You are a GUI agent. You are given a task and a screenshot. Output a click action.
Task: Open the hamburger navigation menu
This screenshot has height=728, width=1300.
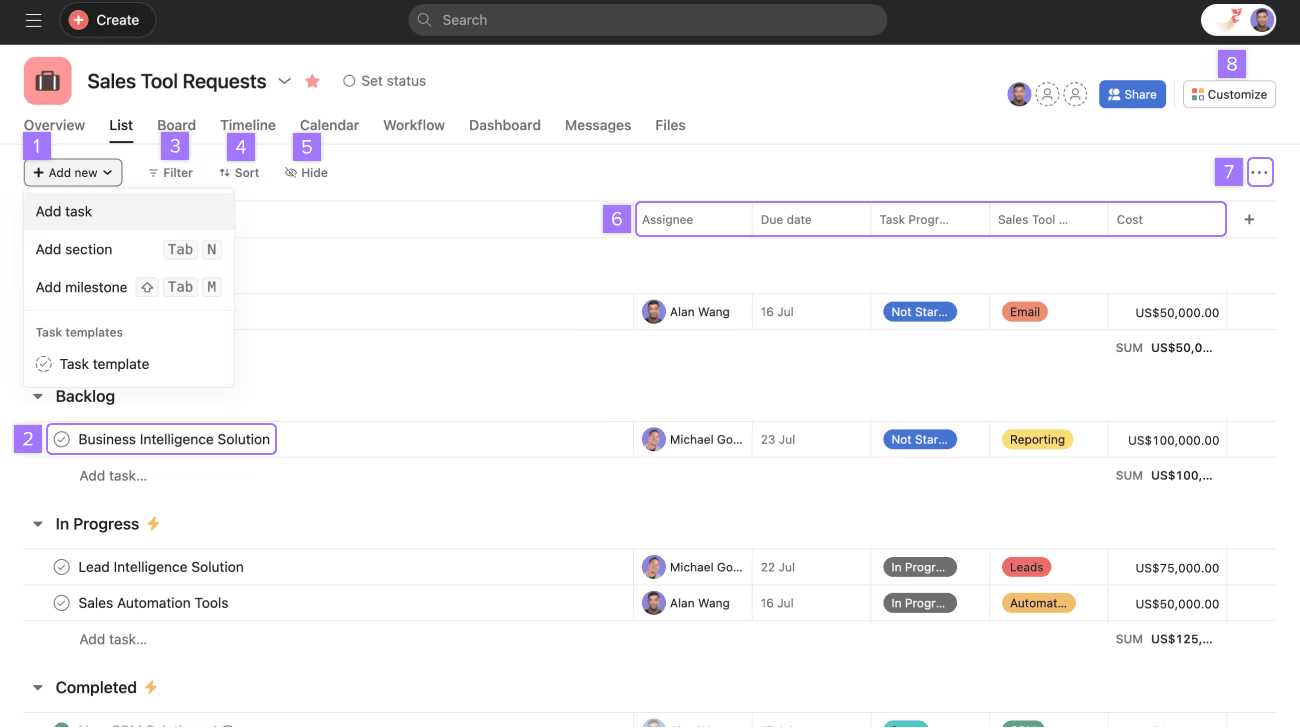coord(33,20)
